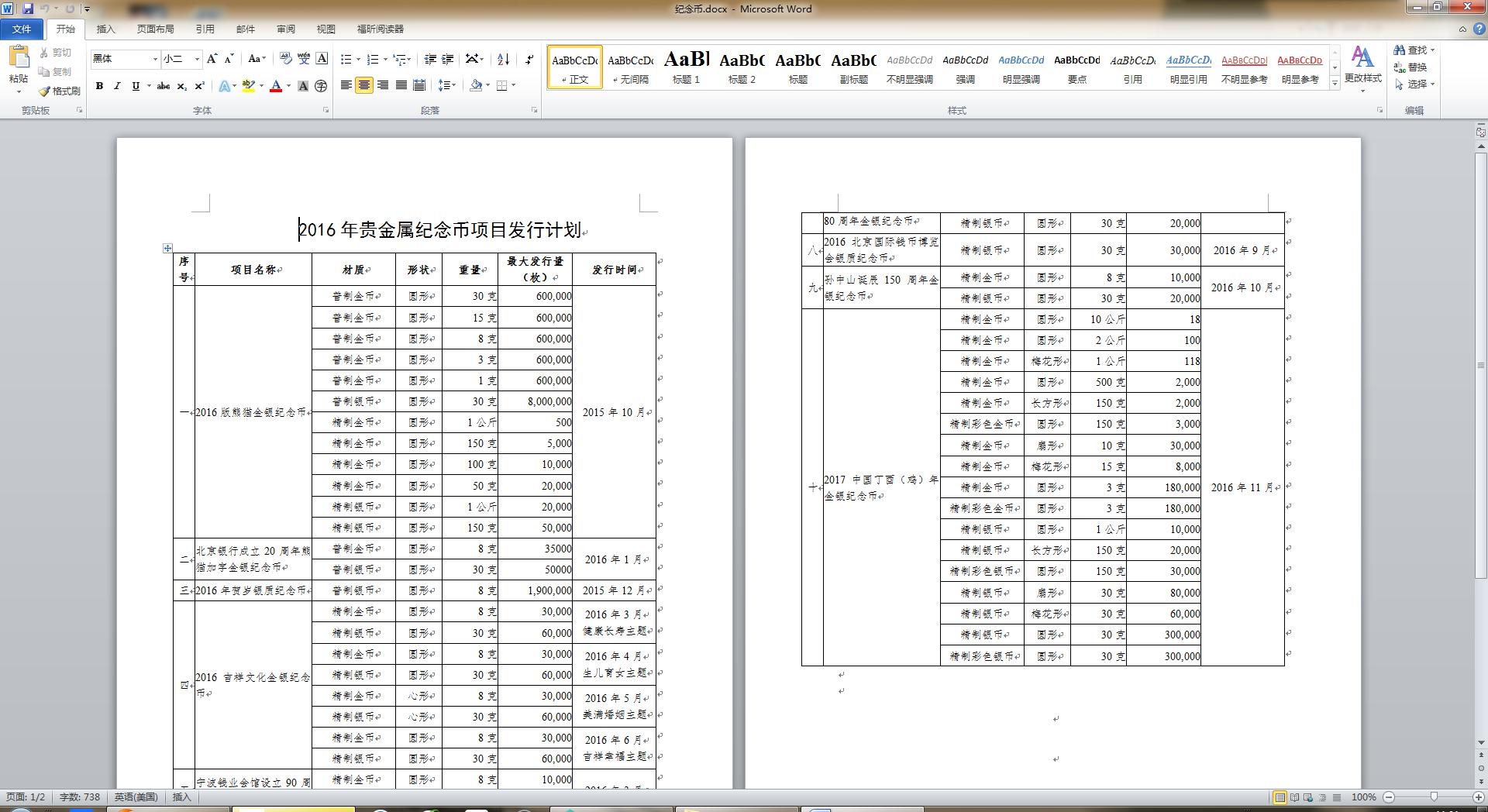Toggle bold formatting with the B button
The image size is (1488, 812).
click(x=99, y=87)
